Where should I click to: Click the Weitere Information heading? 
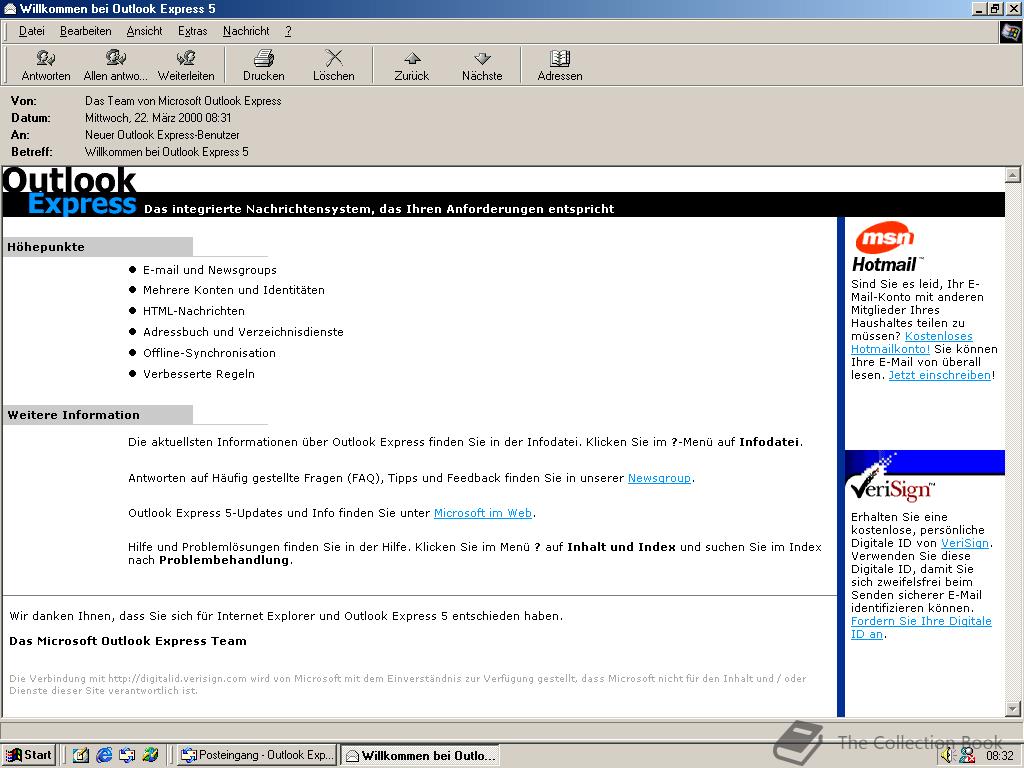(x=73, y=415)
